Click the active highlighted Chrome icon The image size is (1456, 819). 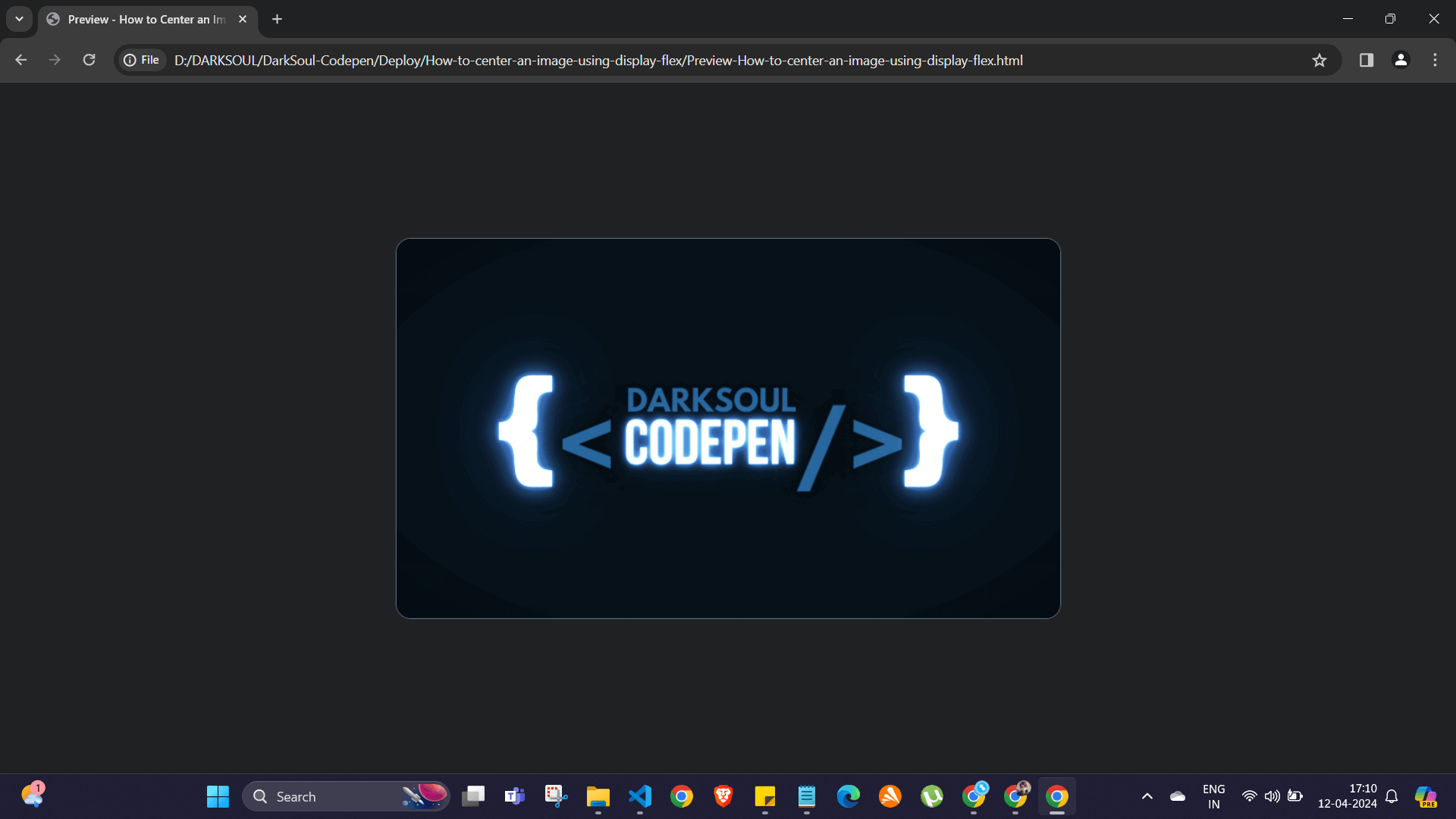pyautogui.click(x=1057, y=796)
